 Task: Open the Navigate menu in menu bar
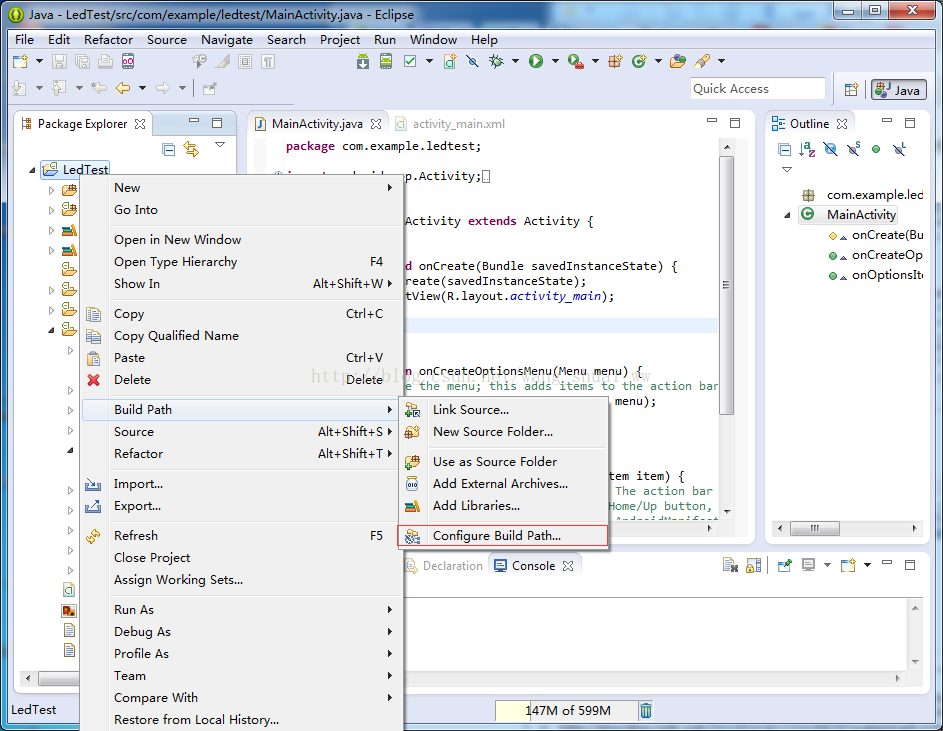(227, 40)
